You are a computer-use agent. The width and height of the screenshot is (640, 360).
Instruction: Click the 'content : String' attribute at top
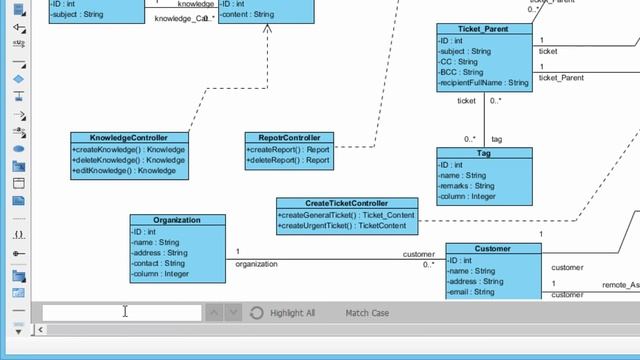point(247,14)
